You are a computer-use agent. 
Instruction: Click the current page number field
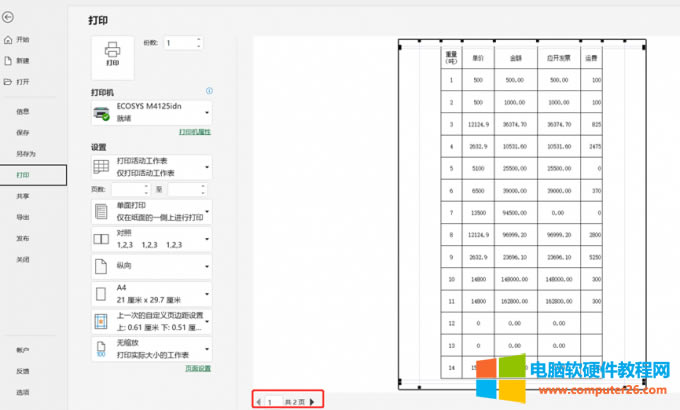tap(271, 401)
